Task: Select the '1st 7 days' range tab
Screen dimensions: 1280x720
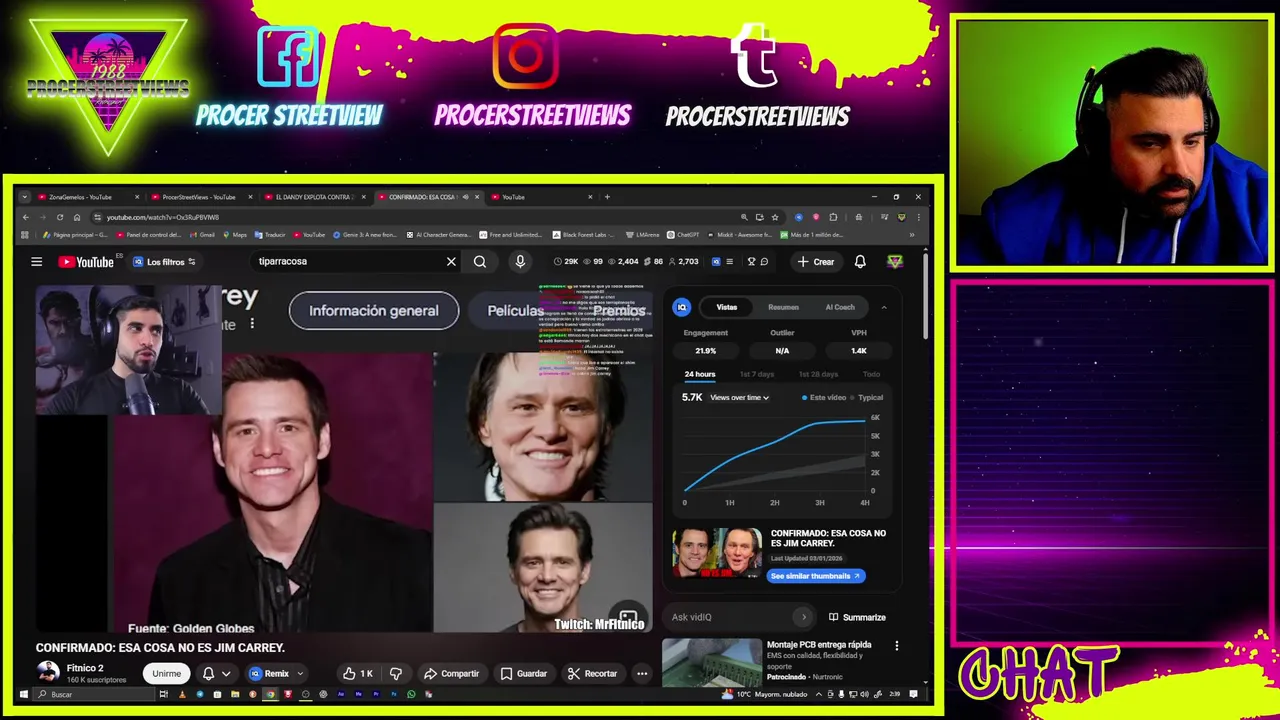Action: pos(757,374)
